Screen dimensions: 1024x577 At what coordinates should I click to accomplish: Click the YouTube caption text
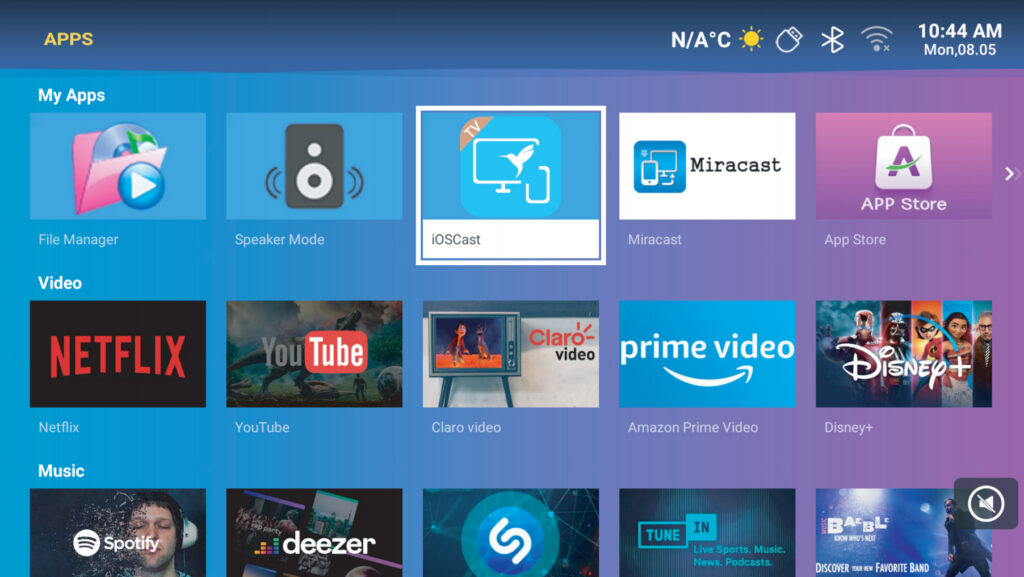(262, 428)
